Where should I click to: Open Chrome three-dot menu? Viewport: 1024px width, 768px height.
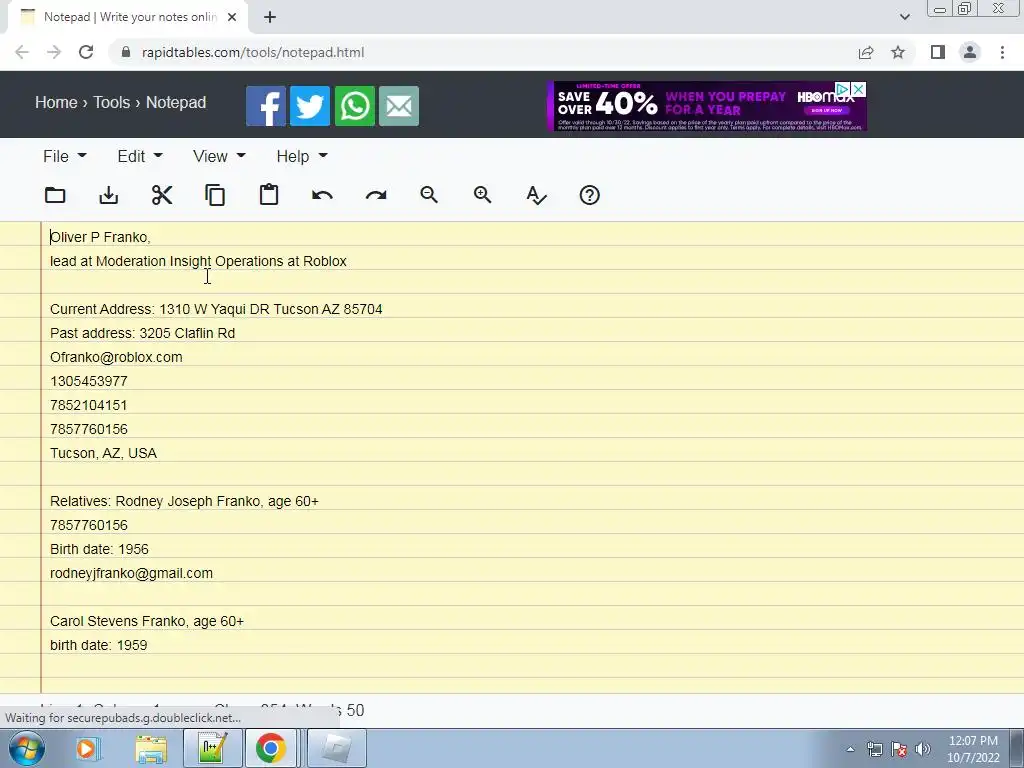(1002, 52)
